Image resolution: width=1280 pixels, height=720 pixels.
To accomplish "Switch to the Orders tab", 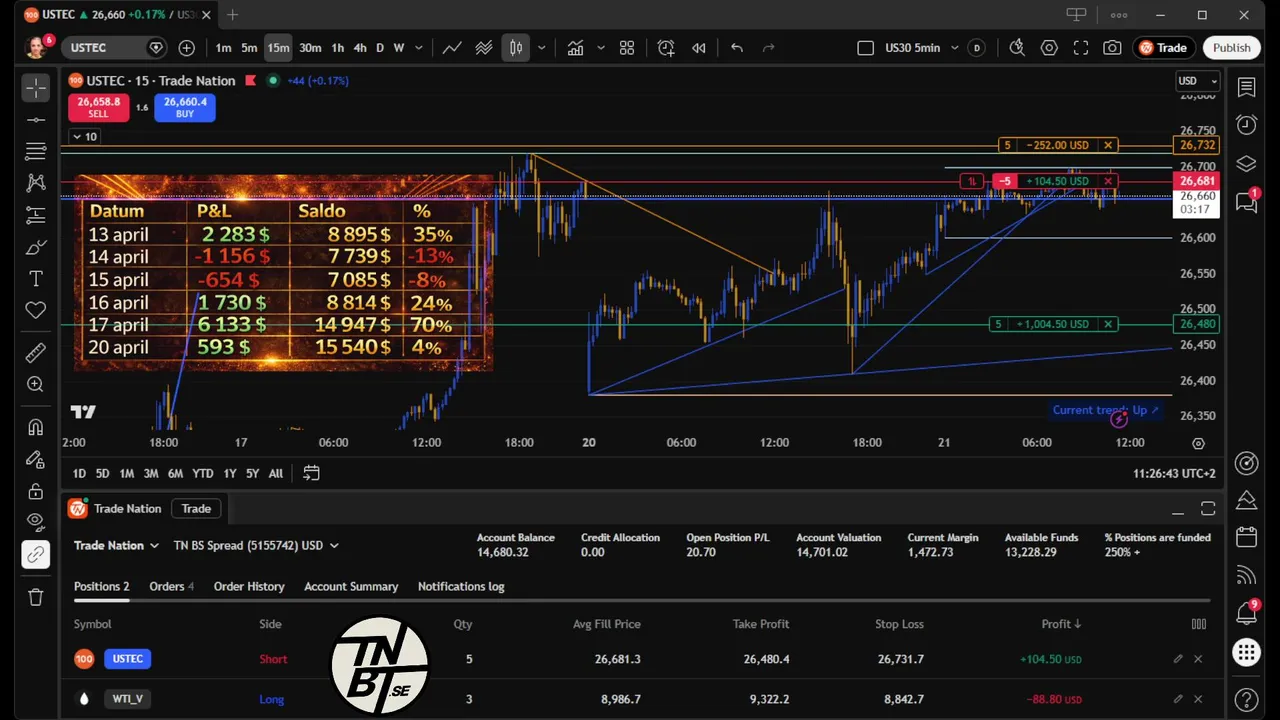I will point(172,587).
